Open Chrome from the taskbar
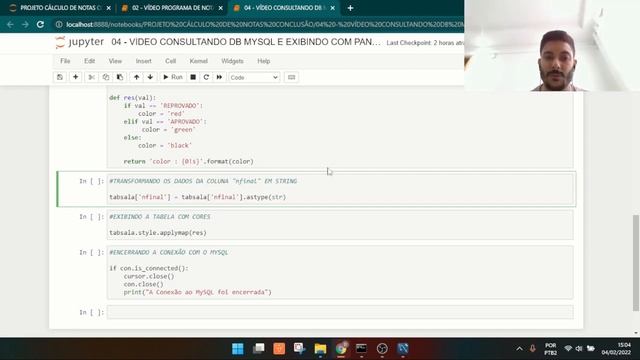This screenshot has height=360, width=640. (341, 349)
